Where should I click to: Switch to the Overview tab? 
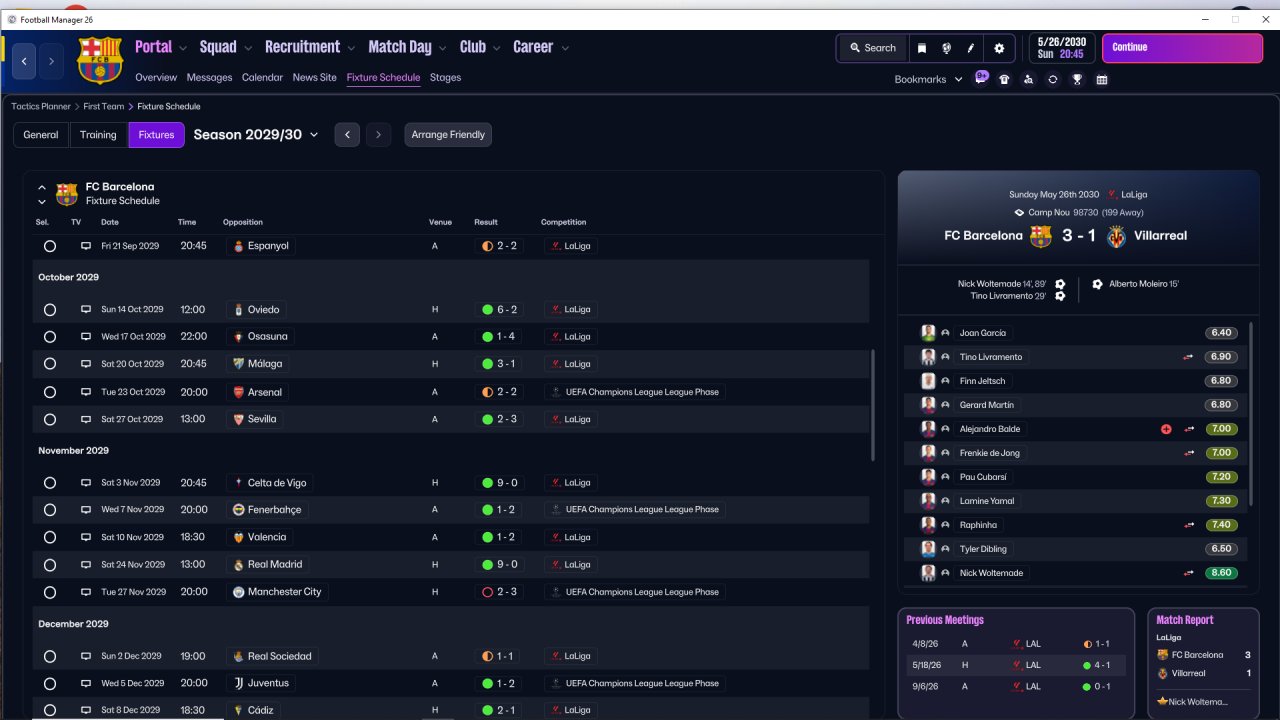[156, 77]
